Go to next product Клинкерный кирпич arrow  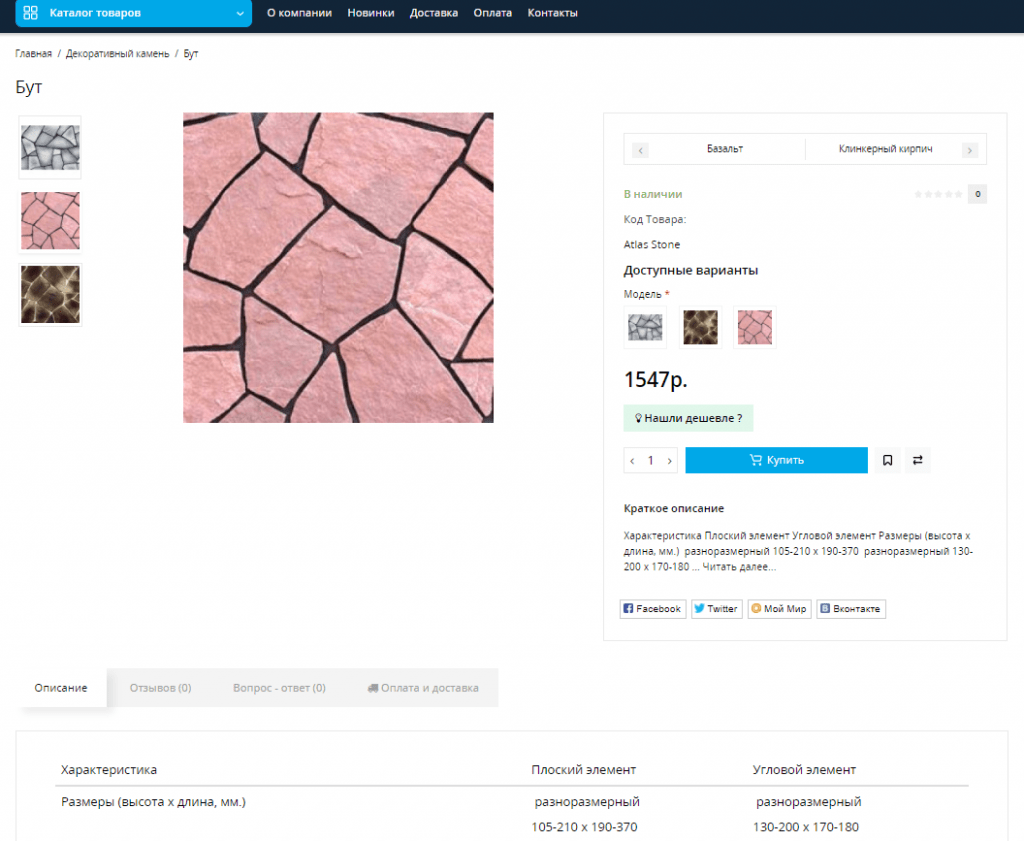coord(970,150)
